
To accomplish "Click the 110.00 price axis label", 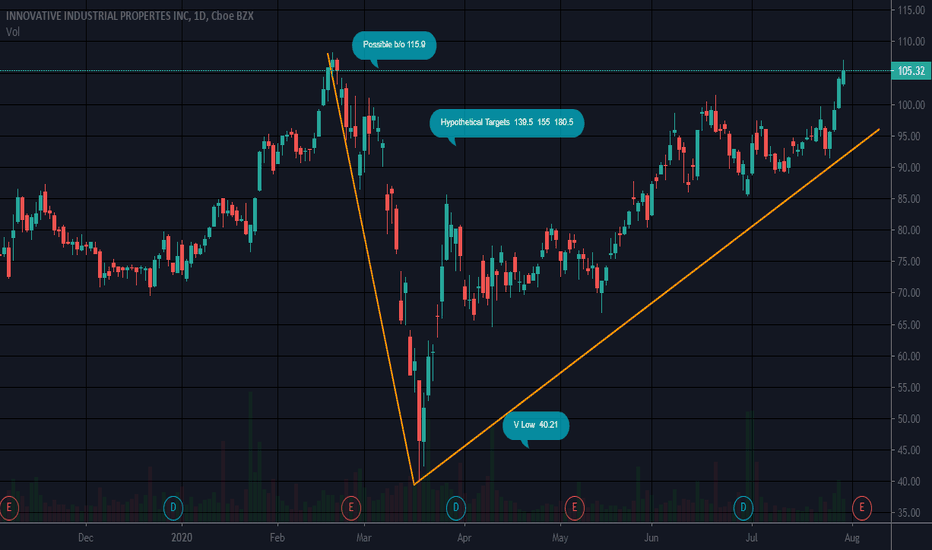I will pyautogui.click(x=911, y=42).
